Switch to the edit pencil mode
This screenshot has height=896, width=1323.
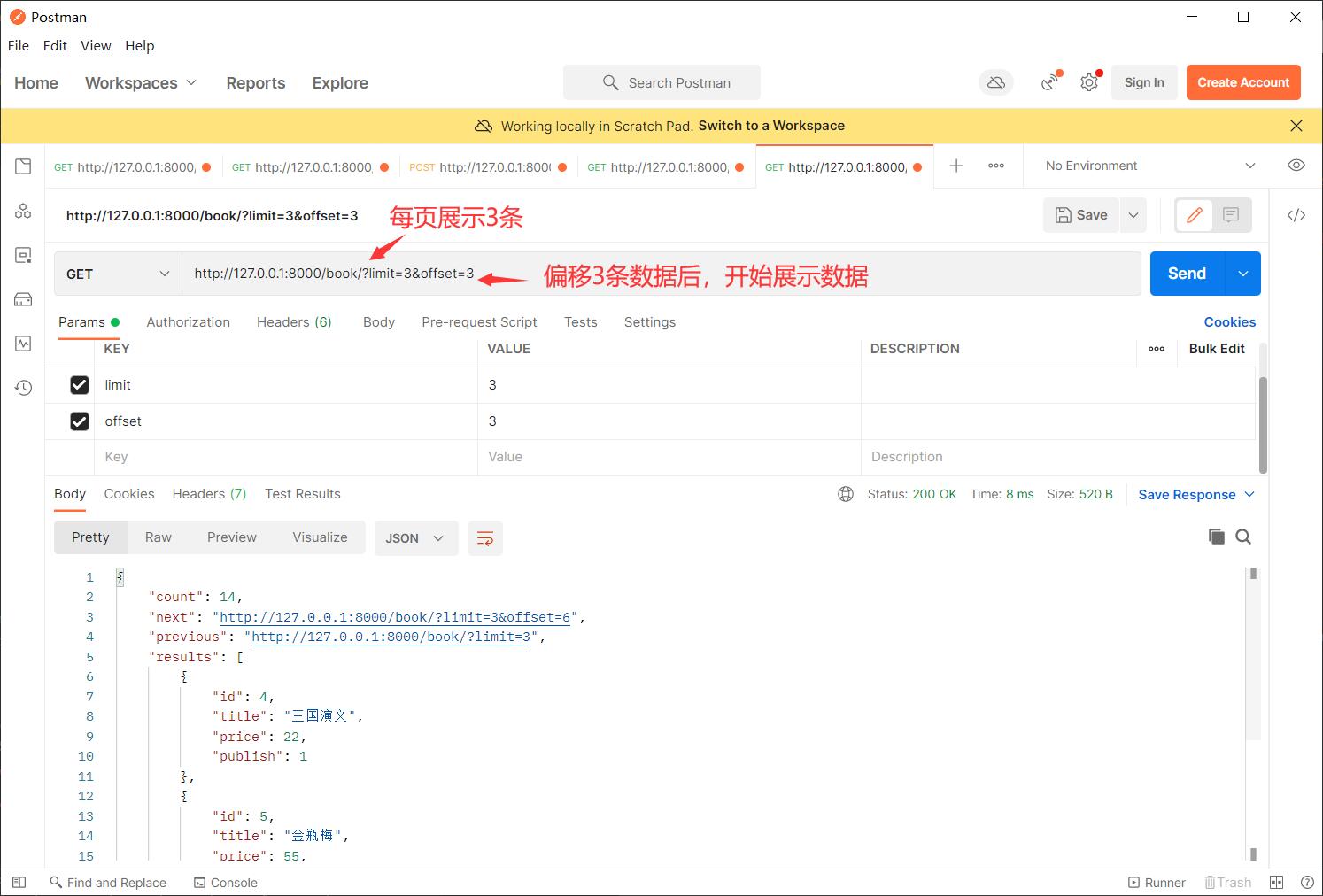click(1194, 215)
